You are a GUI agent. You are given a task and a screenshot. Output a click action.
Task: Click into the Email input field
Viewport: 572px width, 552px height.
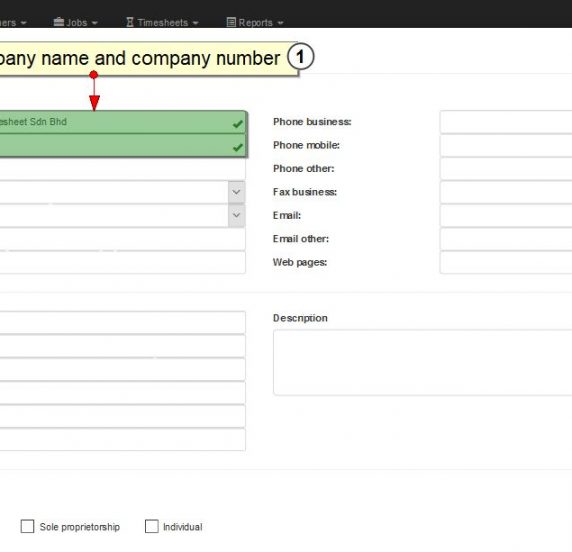point(506,215)
